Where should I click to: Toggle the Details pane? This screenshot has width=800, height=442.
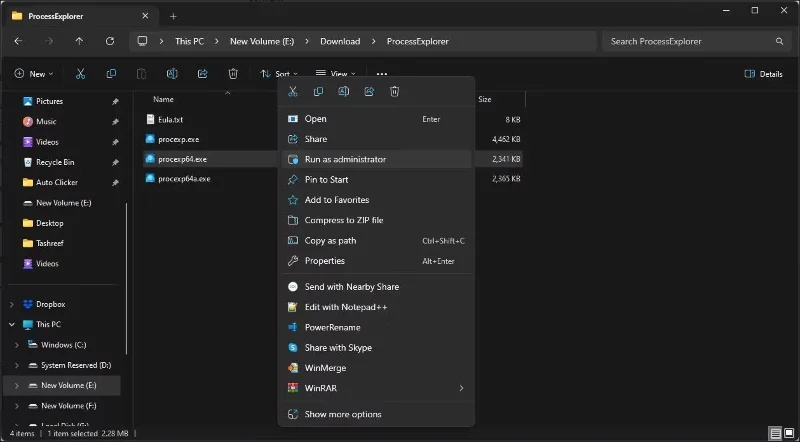click(x=763, y=74)
